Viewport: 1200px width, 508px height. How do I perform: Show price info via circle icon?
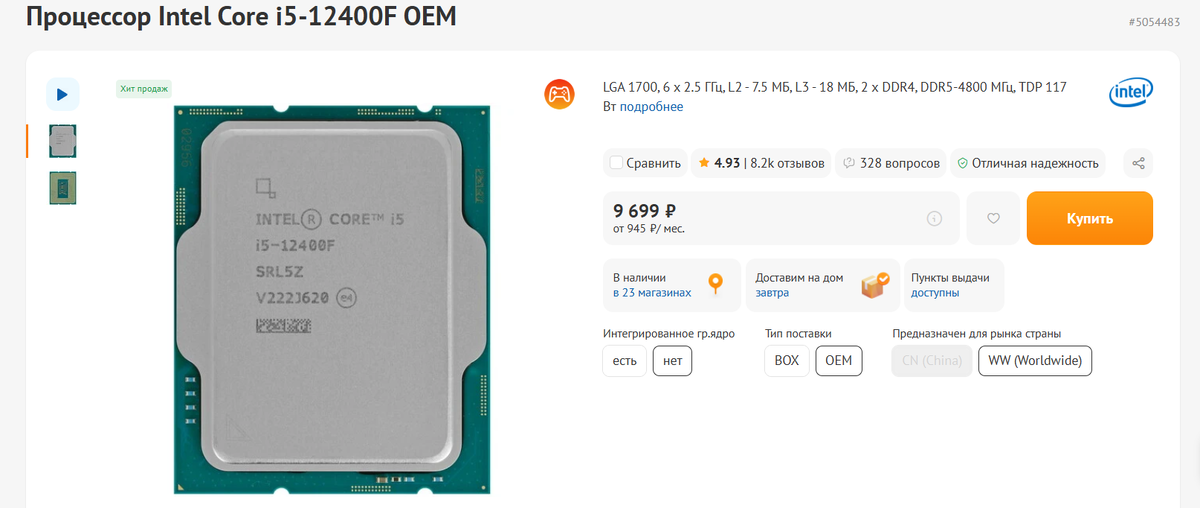[934, 218]
